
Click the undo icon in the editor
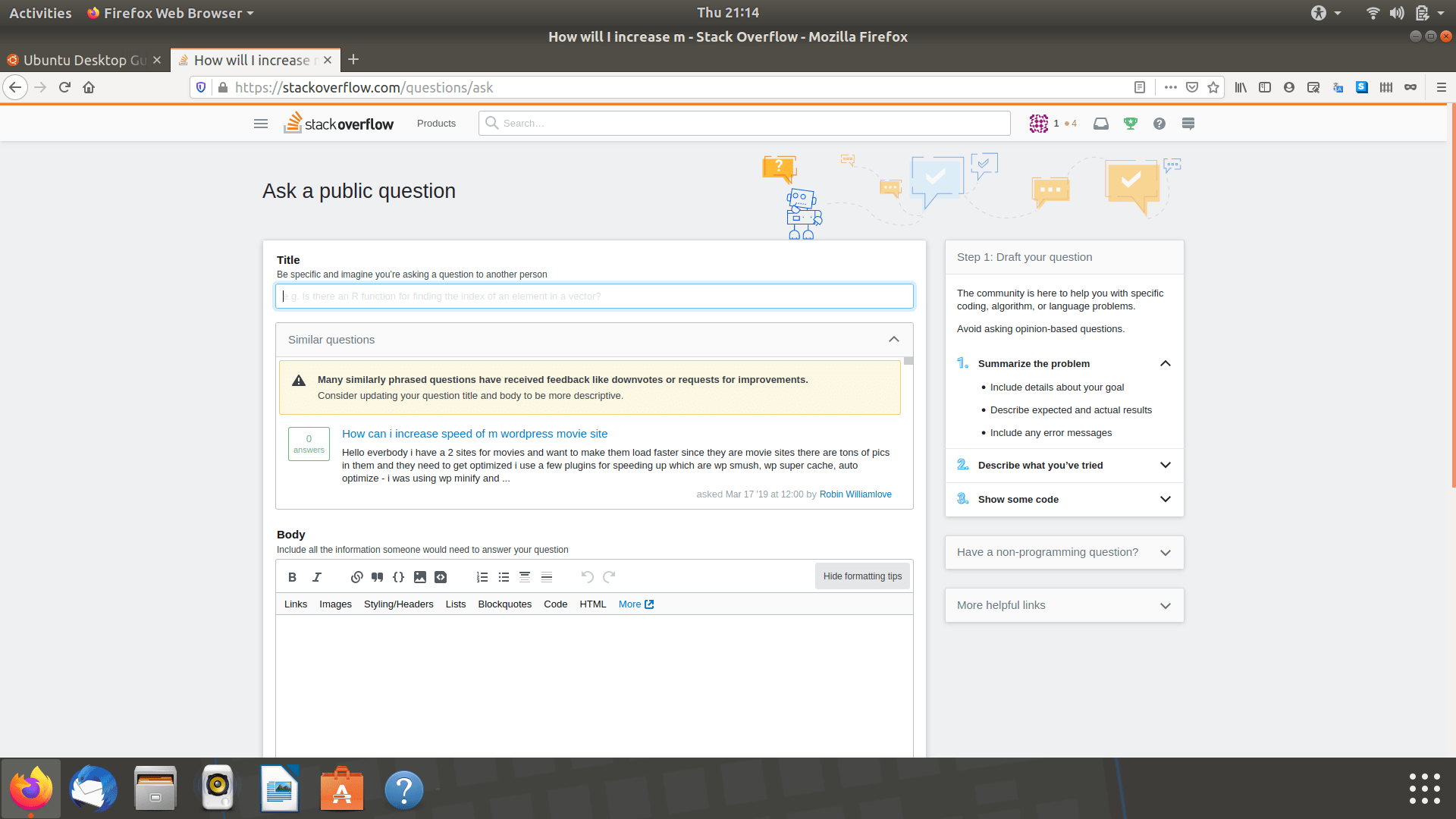(586, 576)
